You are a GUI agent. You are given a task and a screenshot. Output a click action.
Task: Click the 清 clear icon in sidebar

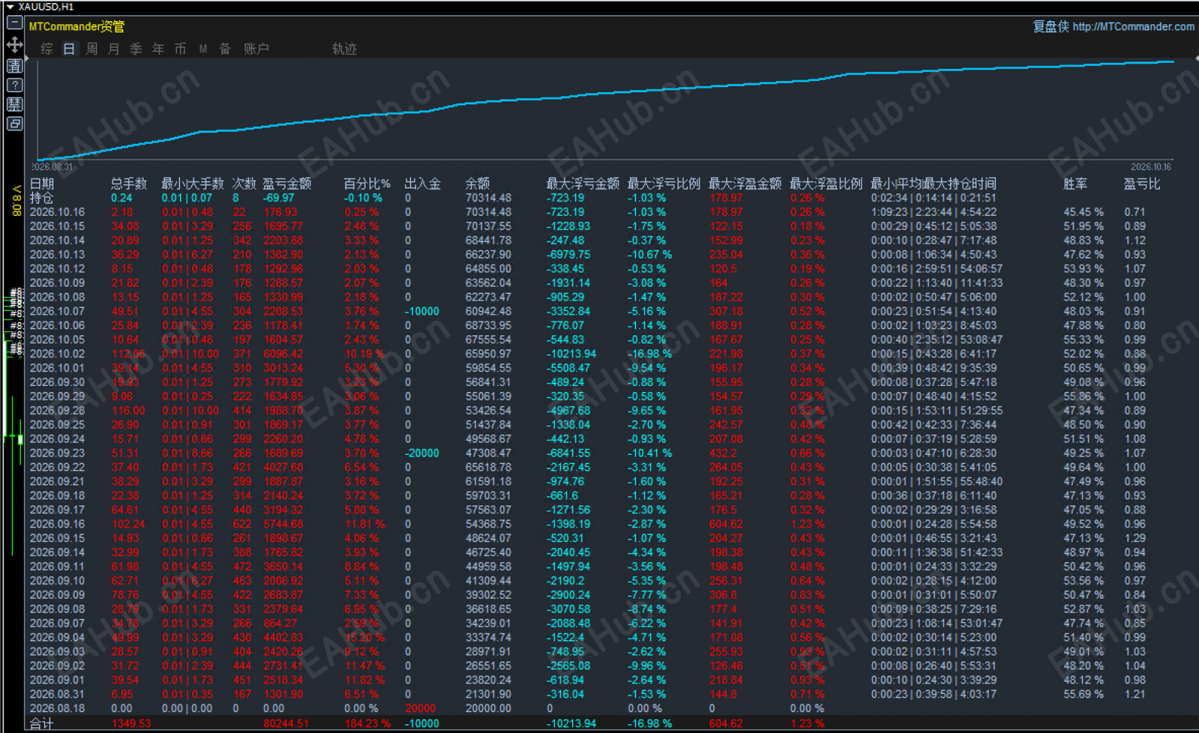15,66
